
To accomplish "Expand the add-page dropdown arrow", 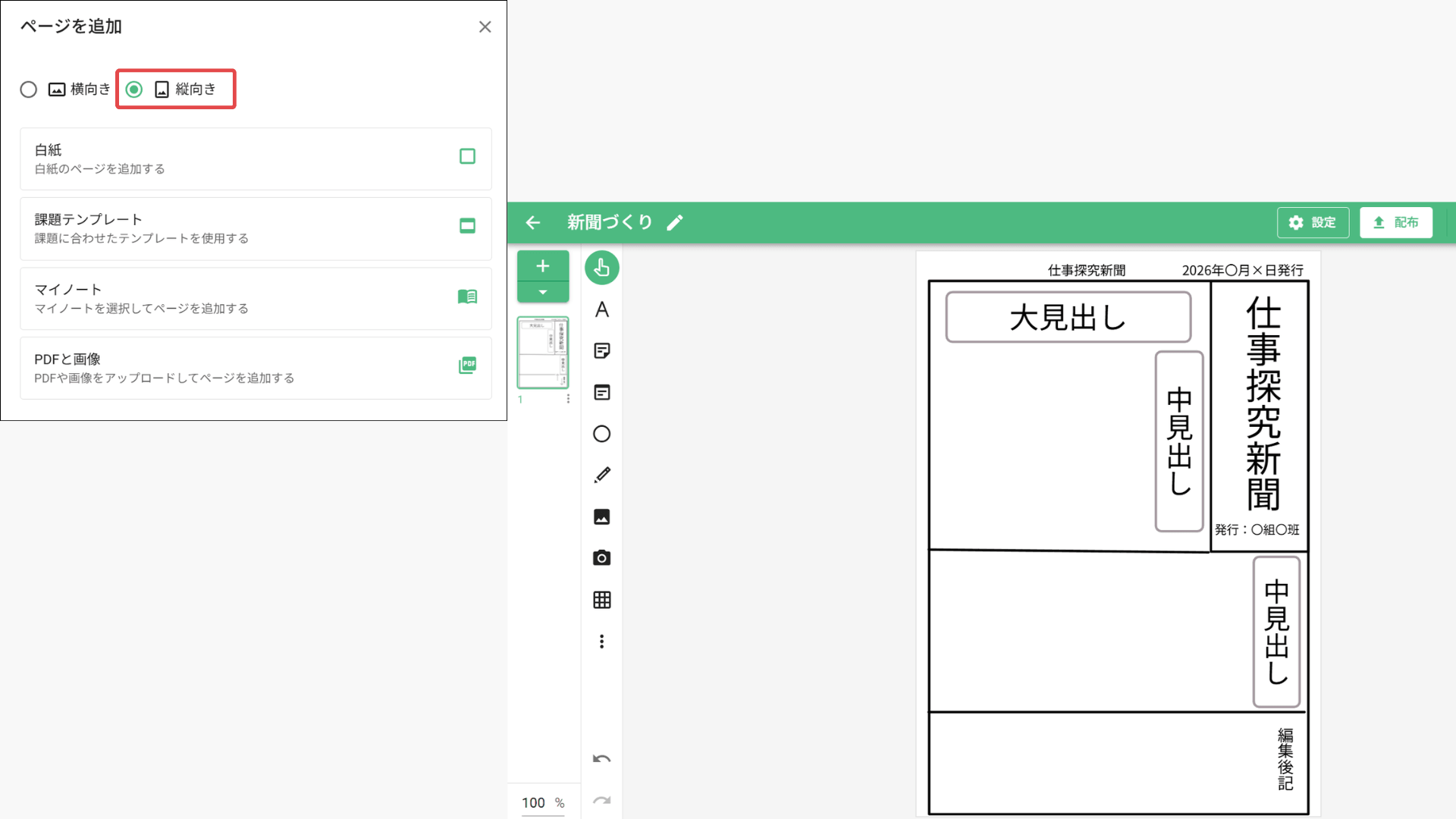I will pyautogui.click(x=543, y=292).
